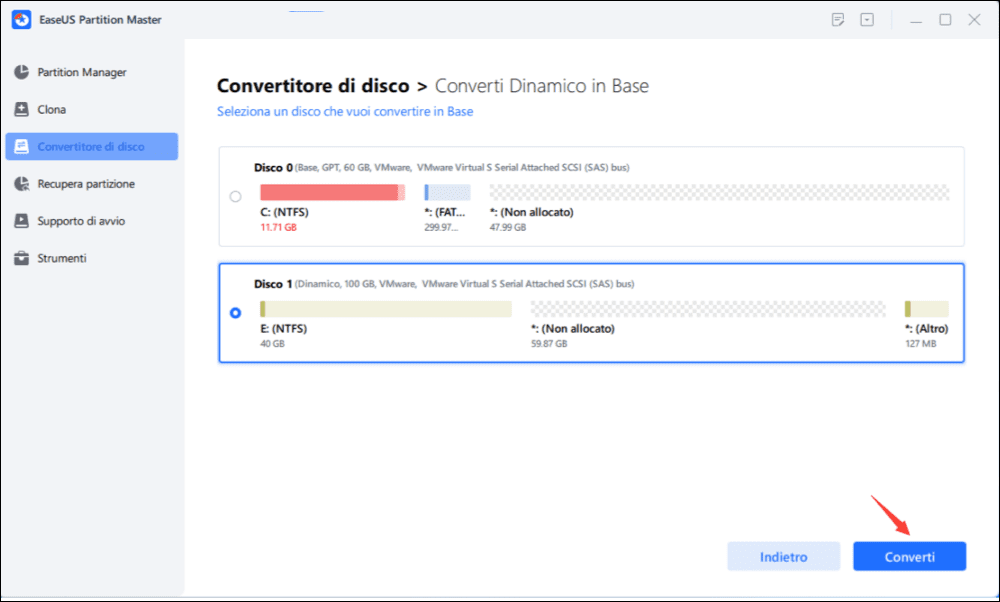Screen dimensions: 1000x602
Task: Click the Clona sidebar icon
Action: click(22, 109)
